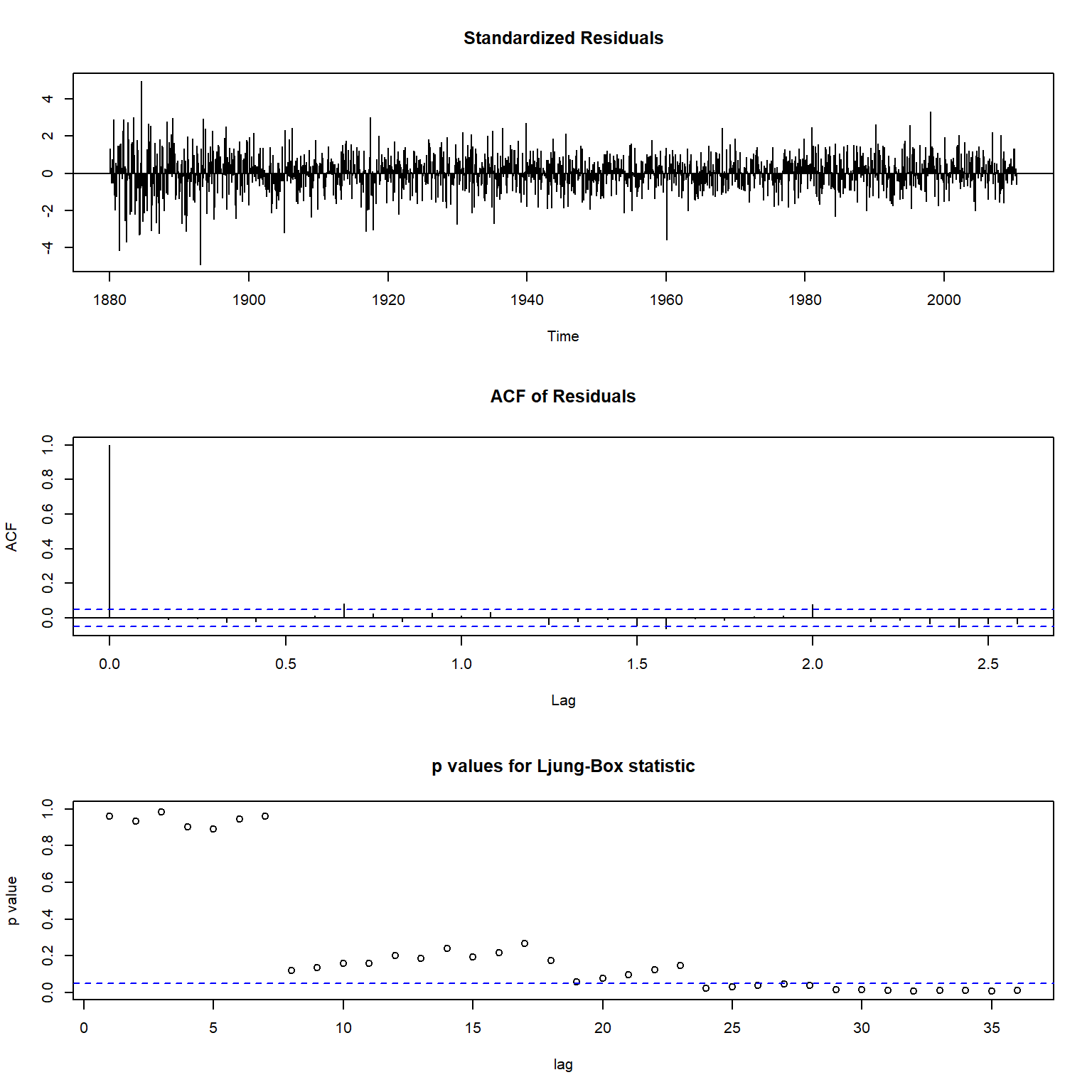Click the large negative residual spike near 1893
Image resolution: width=1092 pixels, height=1092 pixels.
[x=200, y=219]
